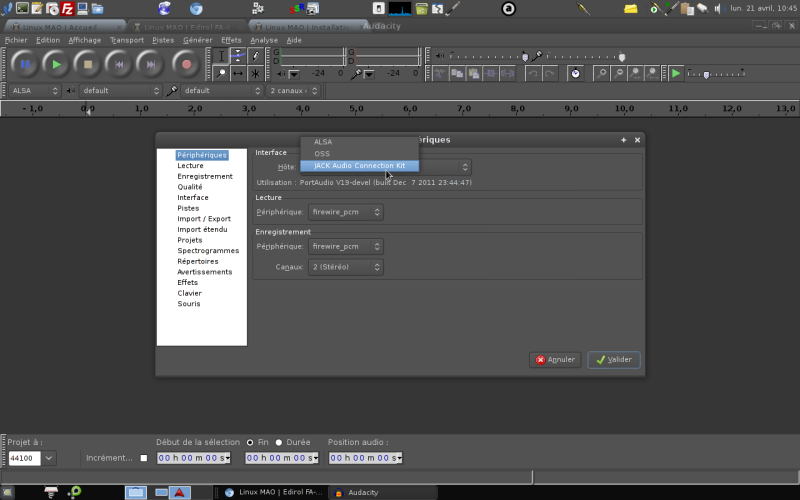Click the Stop transport button
The height and width of the screenshot is (500, 800).
tap(88, 64)
